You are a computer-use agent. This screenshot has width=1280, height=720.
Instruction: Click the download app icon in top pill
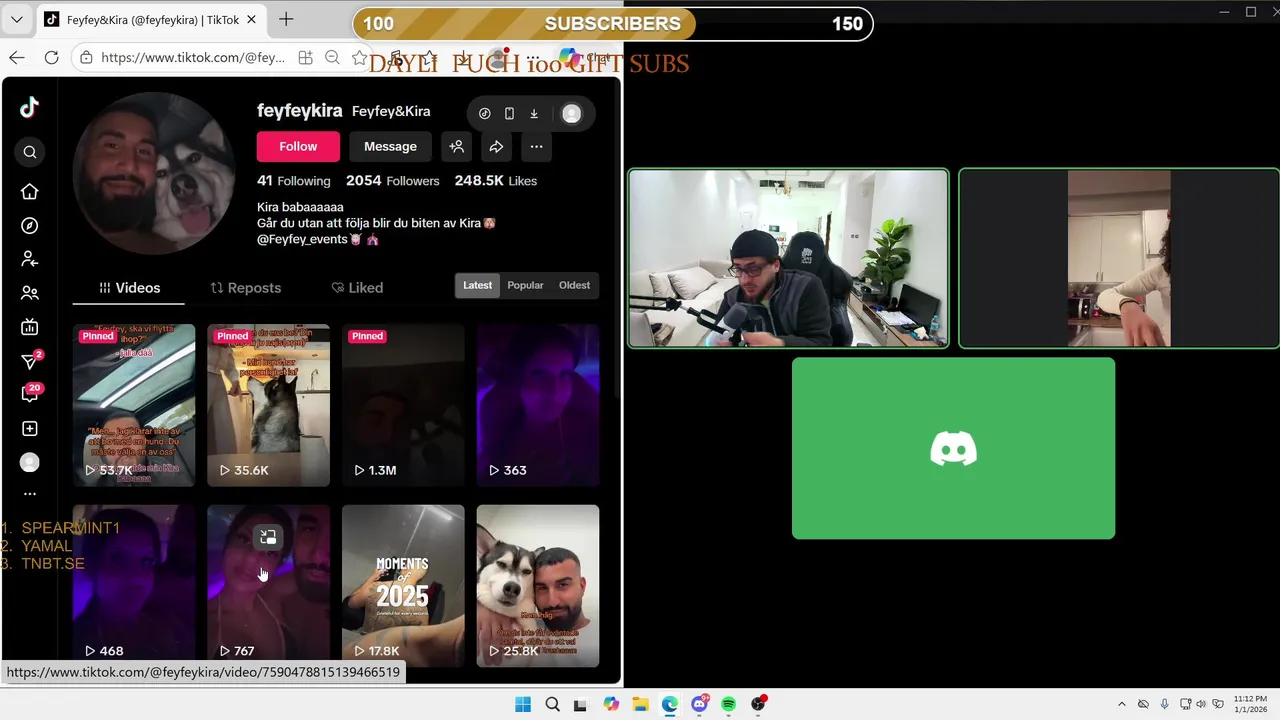click(x=534, y=114)
